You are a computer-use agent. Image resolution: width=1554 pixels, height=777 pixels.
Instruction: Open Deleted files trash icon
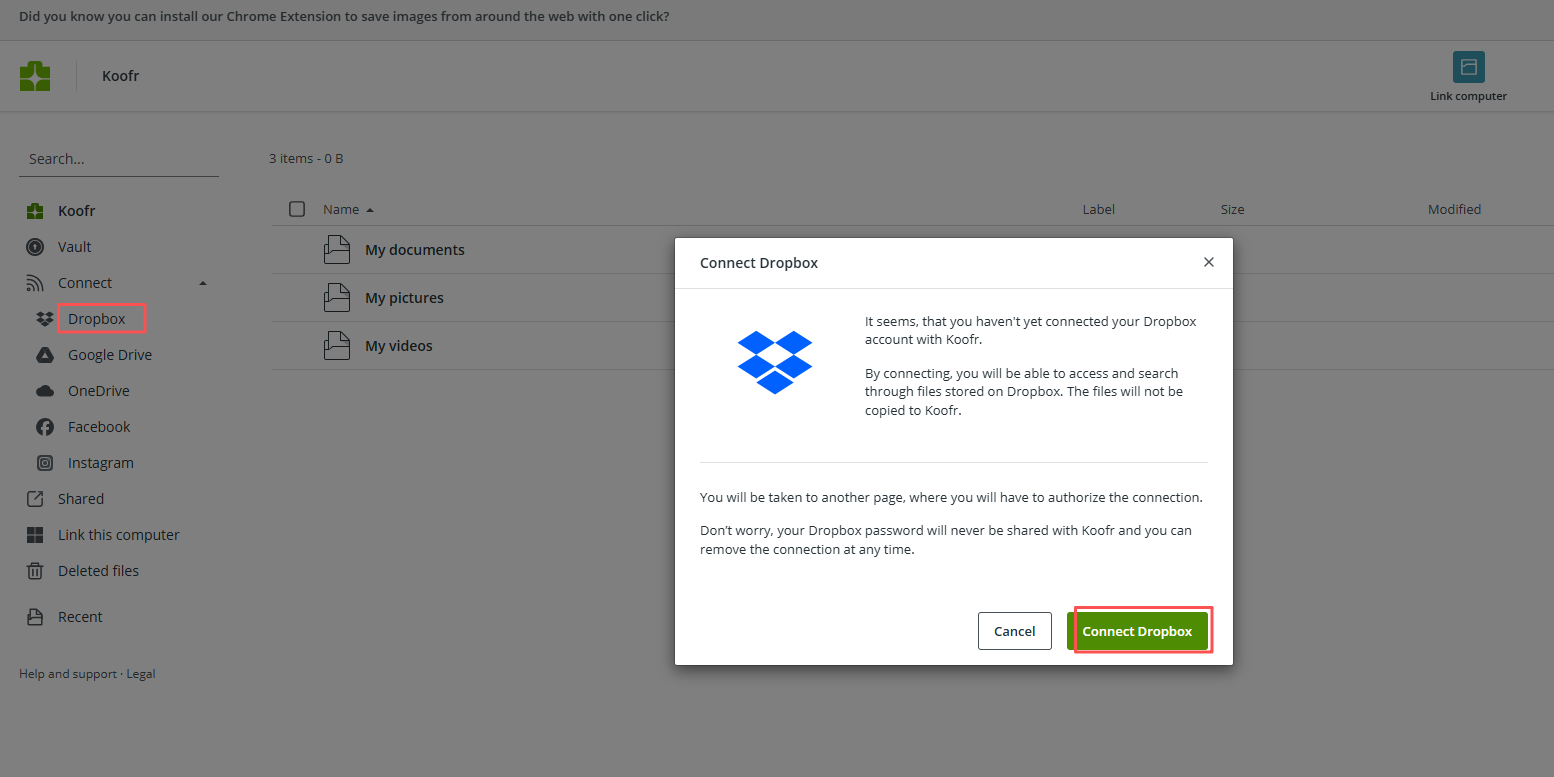click(35, 571)
